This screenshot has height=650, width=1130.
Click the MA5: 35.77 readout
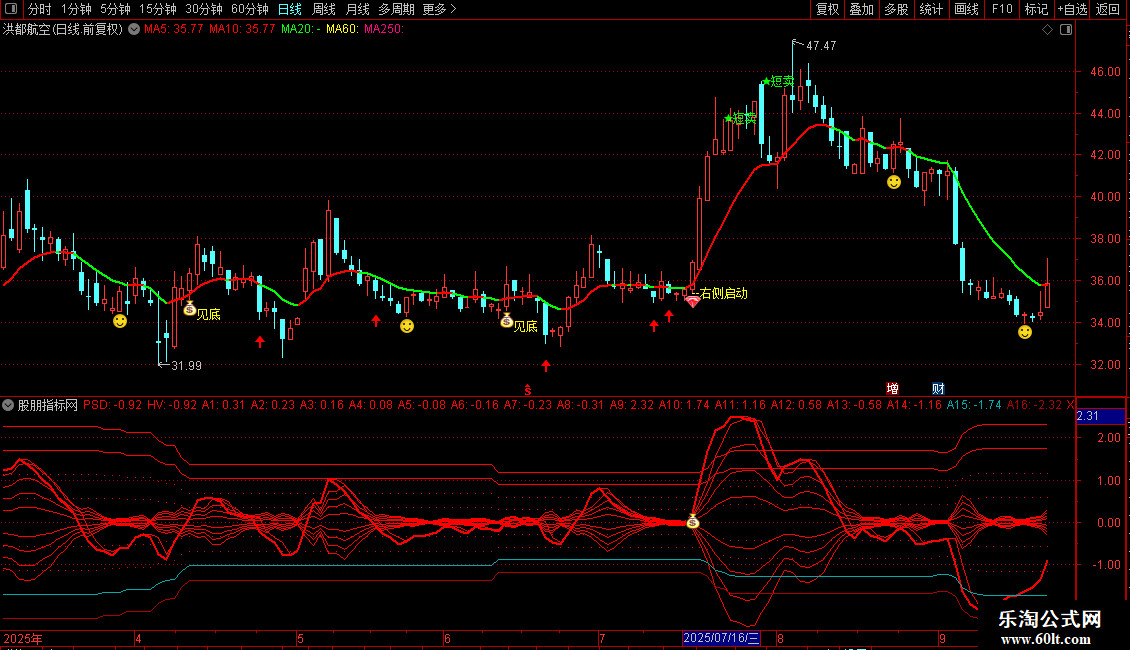pos(174,30)
